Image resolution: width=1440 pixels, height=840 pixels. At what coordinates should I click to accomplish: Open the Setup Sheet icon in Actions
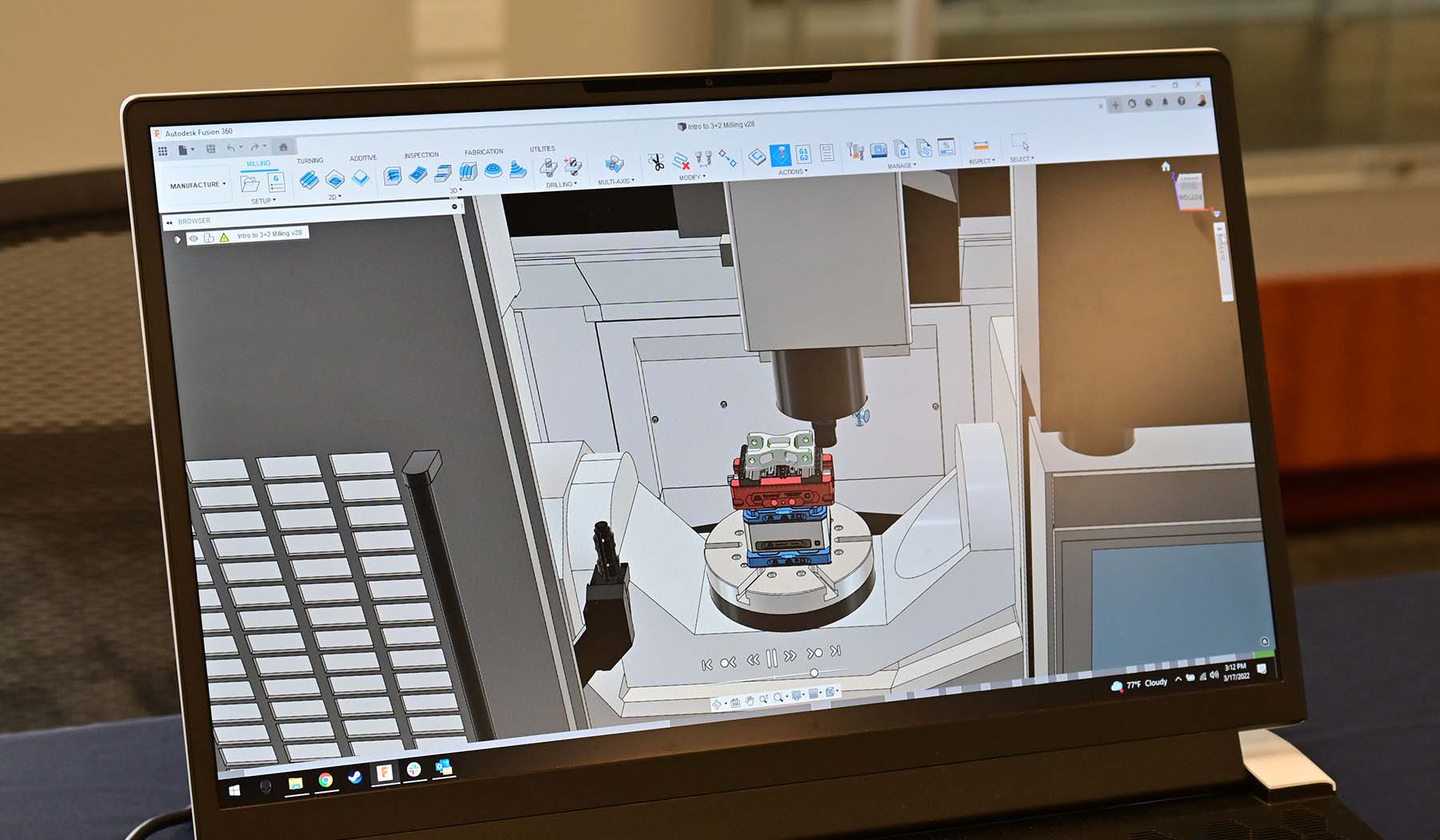[827, 152]
